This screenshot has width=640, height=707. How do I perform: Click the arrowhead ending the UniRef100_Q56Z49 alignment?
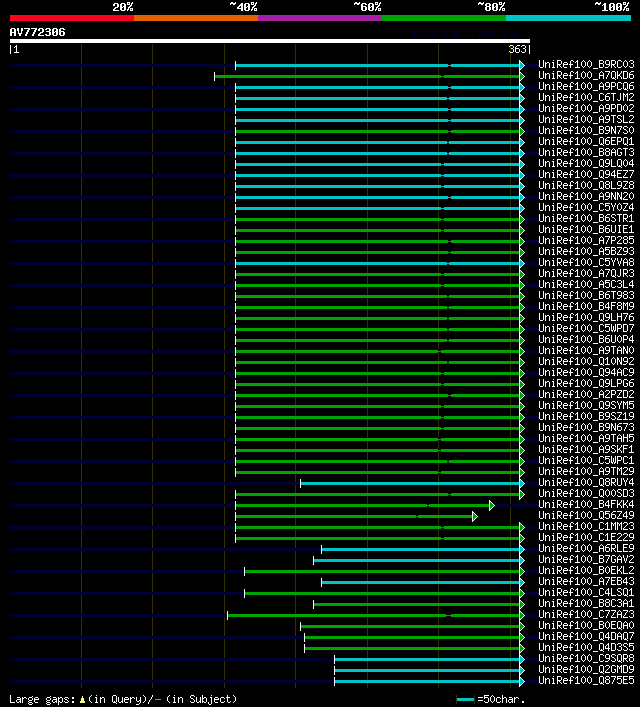tap(474, 517)
